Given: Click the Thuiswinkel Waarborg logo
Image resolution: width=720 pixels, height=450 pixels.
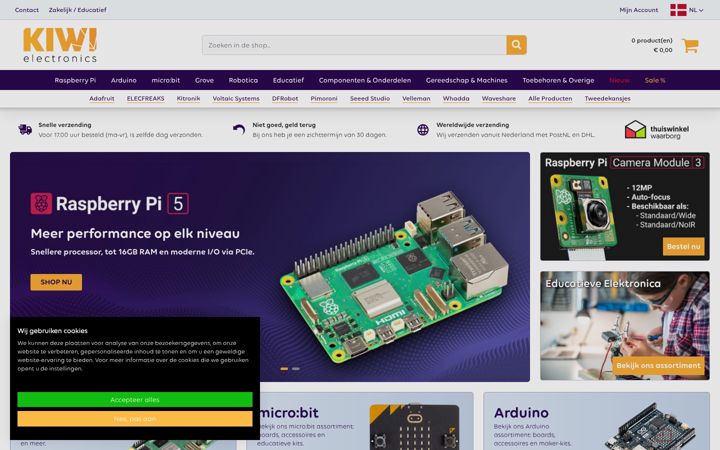Looking at the screenshot, I should [657, 130].
